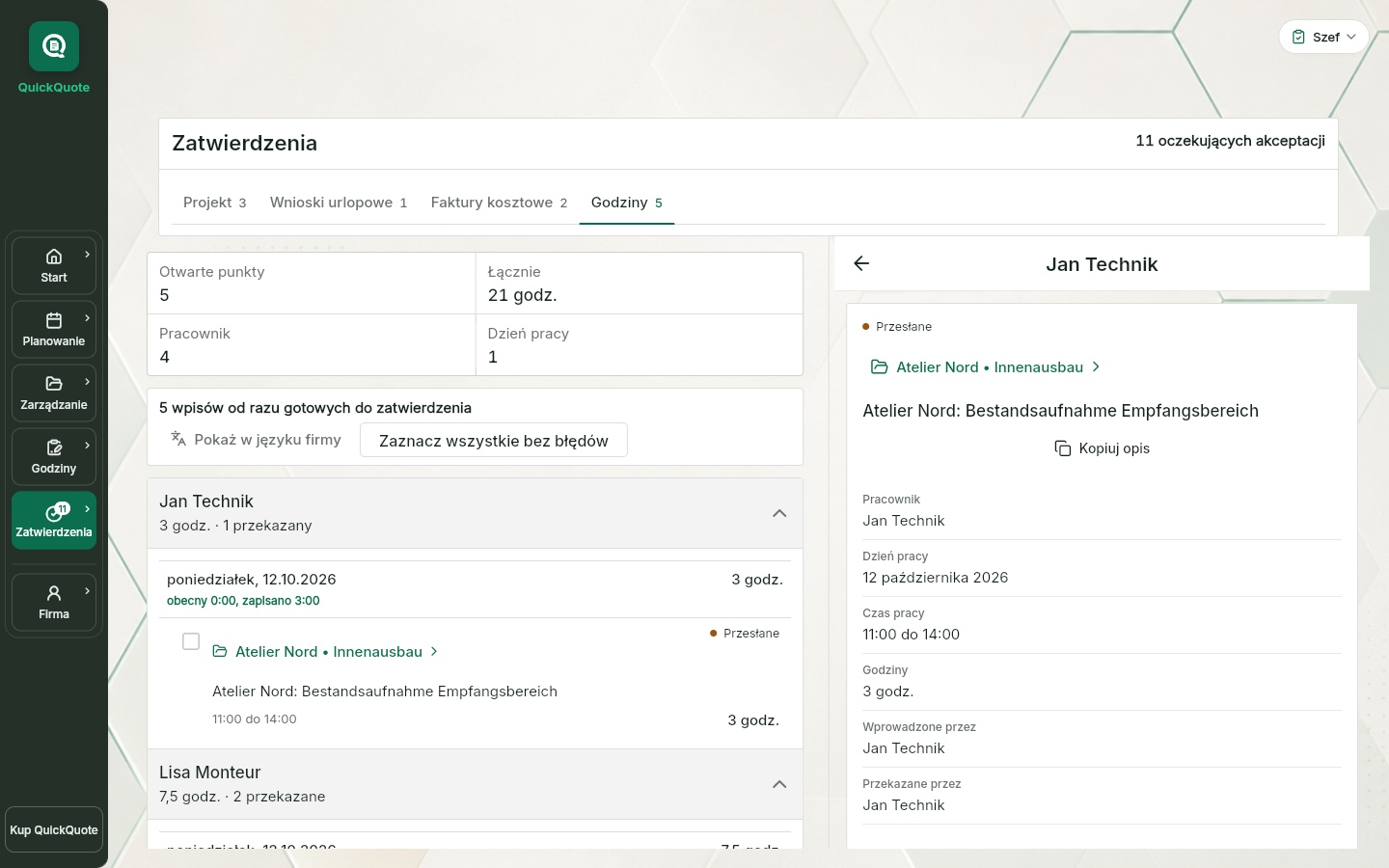Click the entry description Bestandsaufnahme Empfangsbereich in list
The width and height of the screenshot is (1389, 868).
click(x=385, y=692)
